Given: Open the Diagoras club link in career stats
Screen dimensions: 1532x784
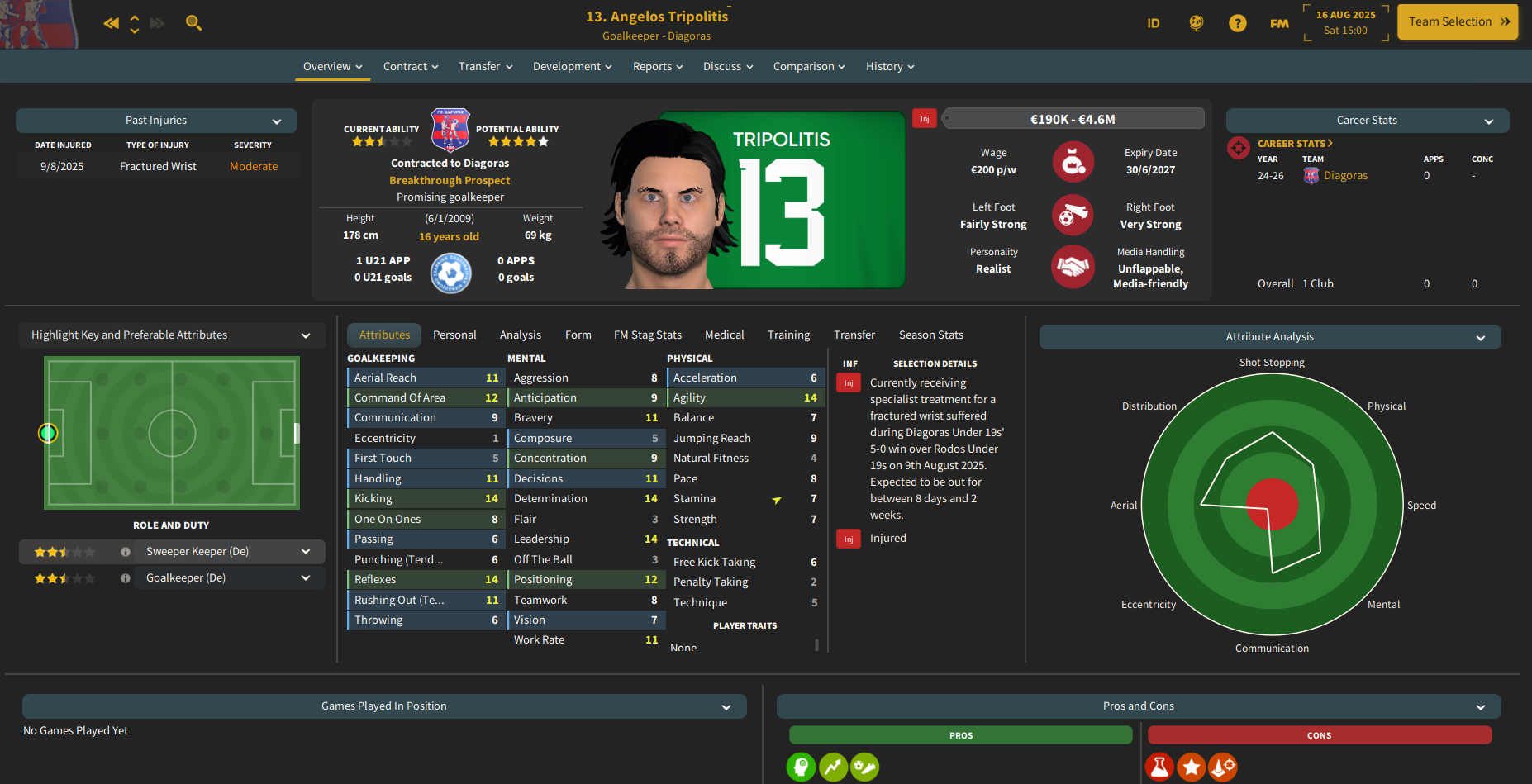Looking at the screenshot, I should [1345, 176].
